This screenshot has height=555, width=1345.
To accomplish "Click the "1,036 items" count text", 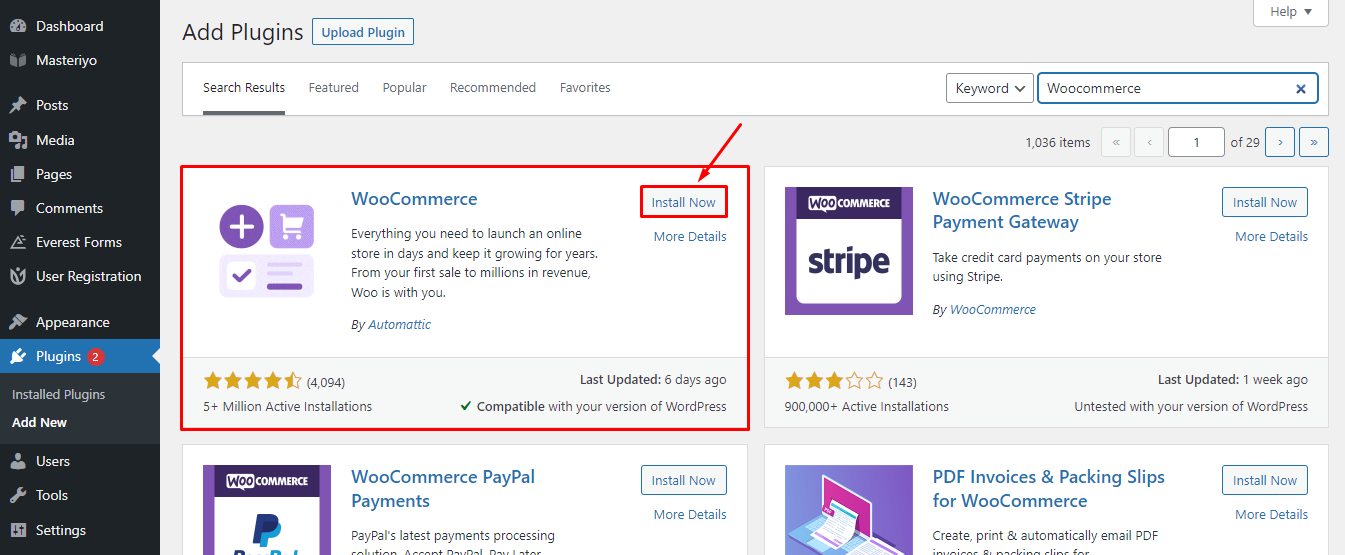I will tap(1058, 142).
